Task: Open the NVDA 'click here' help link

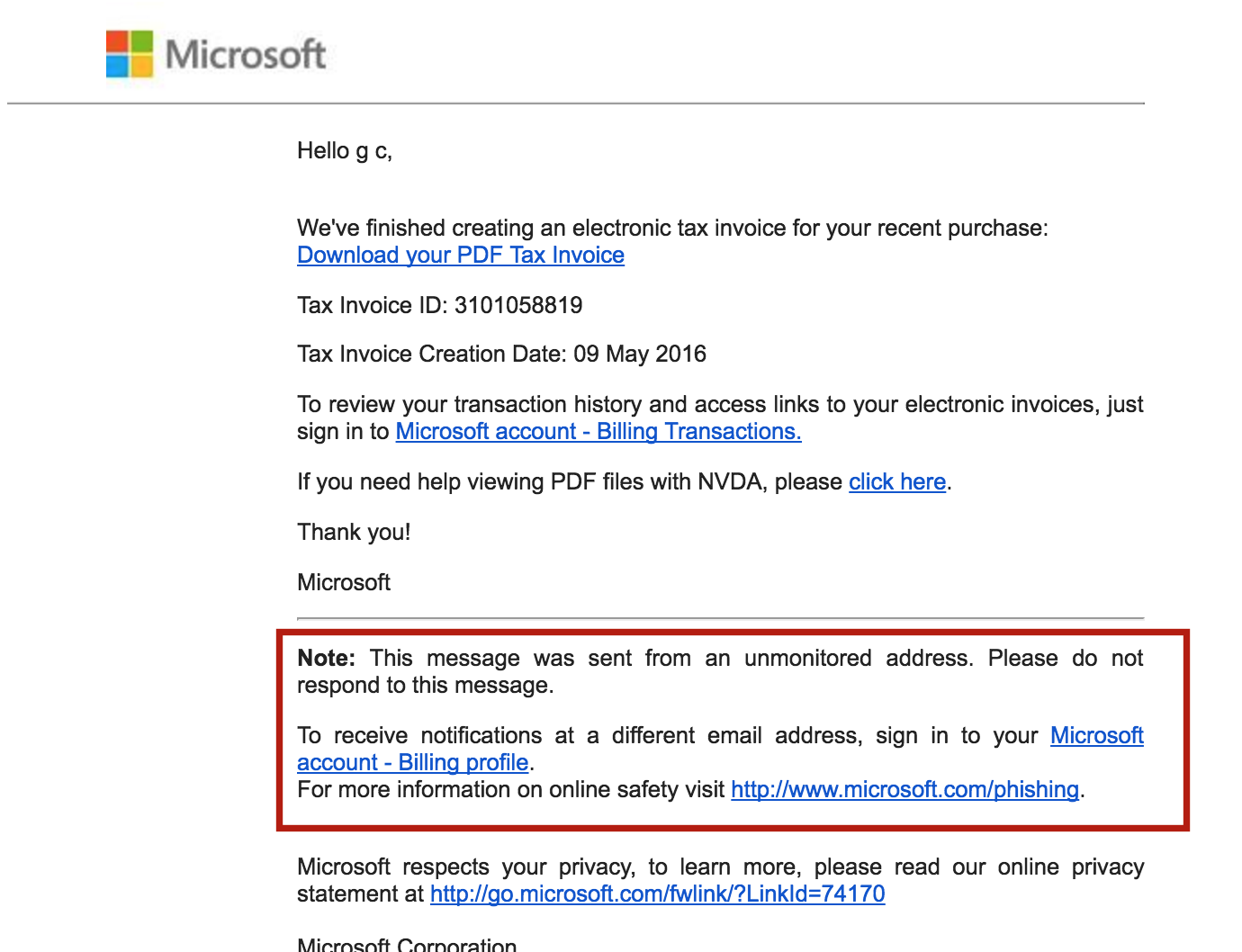Action: [x=896, y=482]
